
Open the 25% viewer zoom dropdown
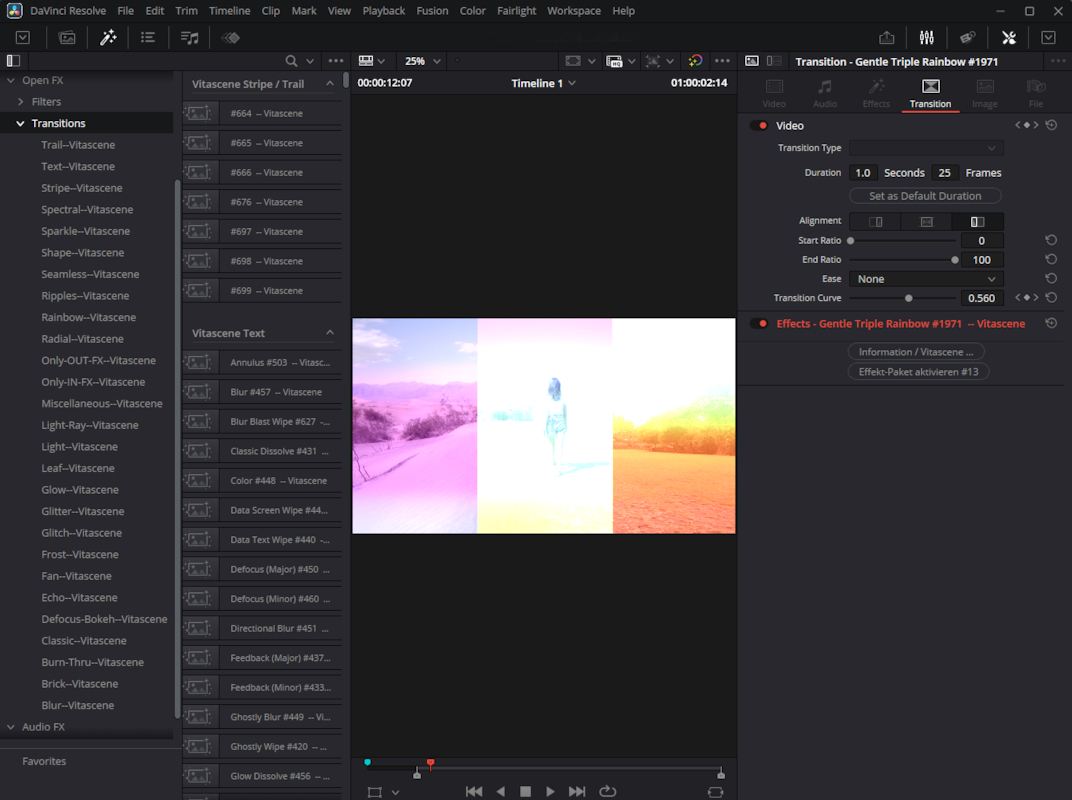click(x=422, y=61)
